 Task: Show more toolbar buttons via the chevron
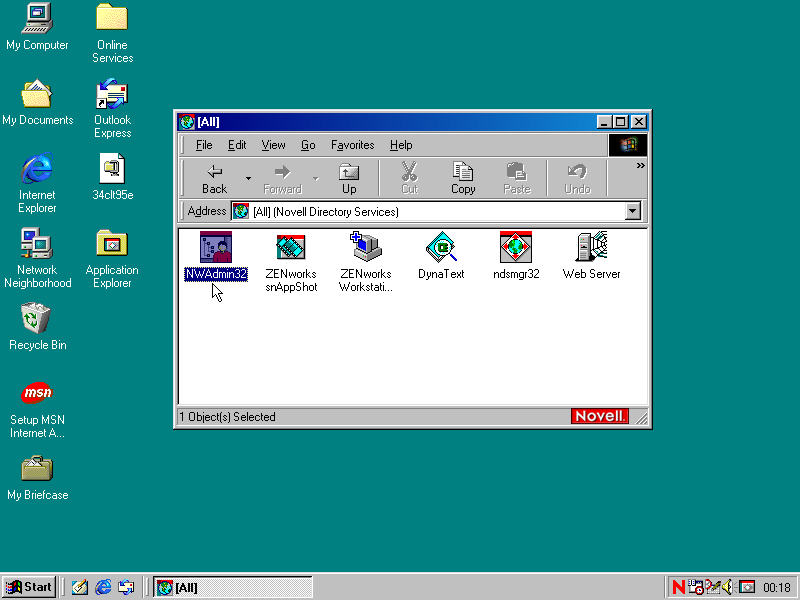point(640,166)
